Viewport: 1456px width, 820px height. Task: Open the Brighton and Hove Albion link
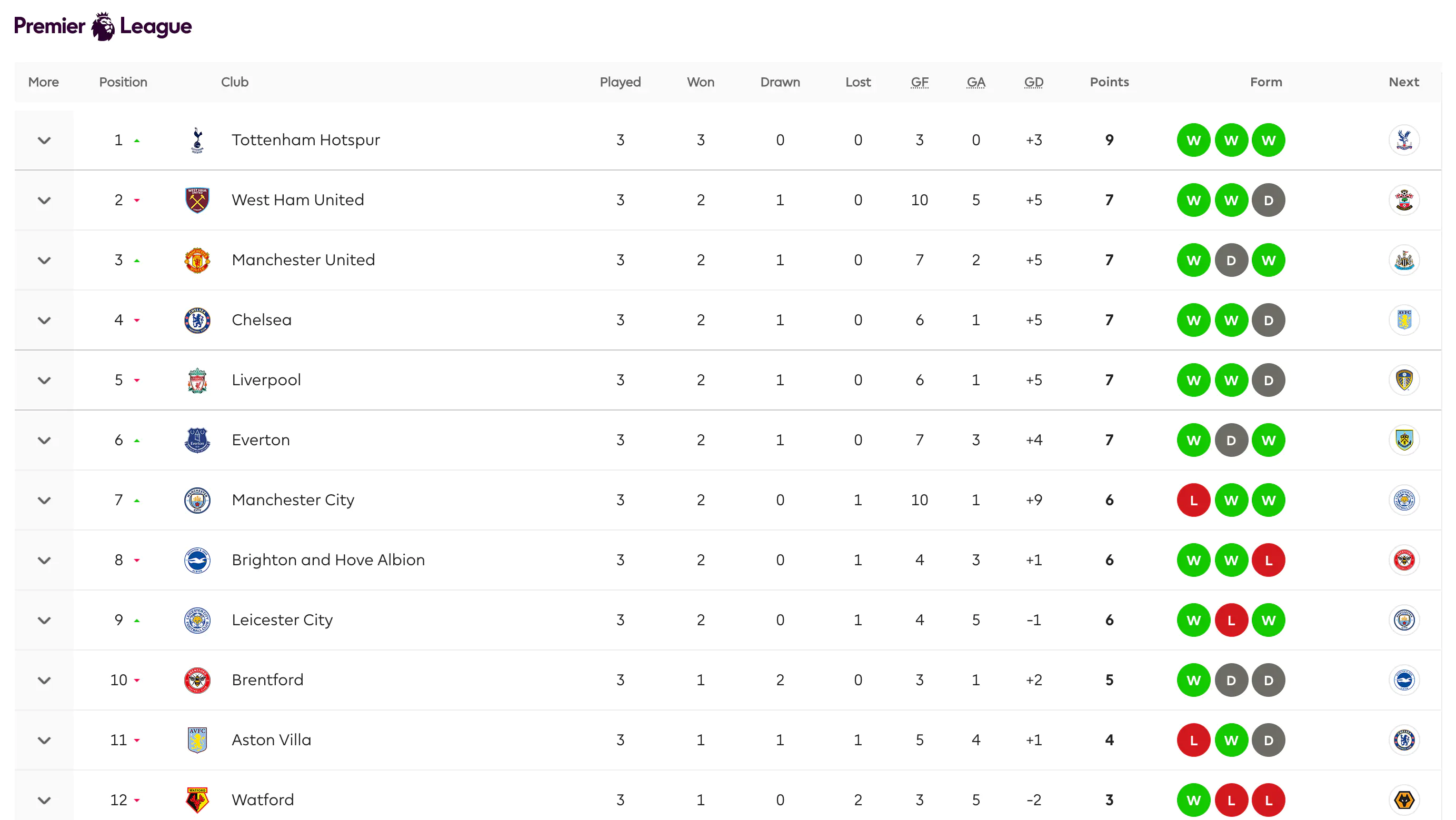pos(328,560)
